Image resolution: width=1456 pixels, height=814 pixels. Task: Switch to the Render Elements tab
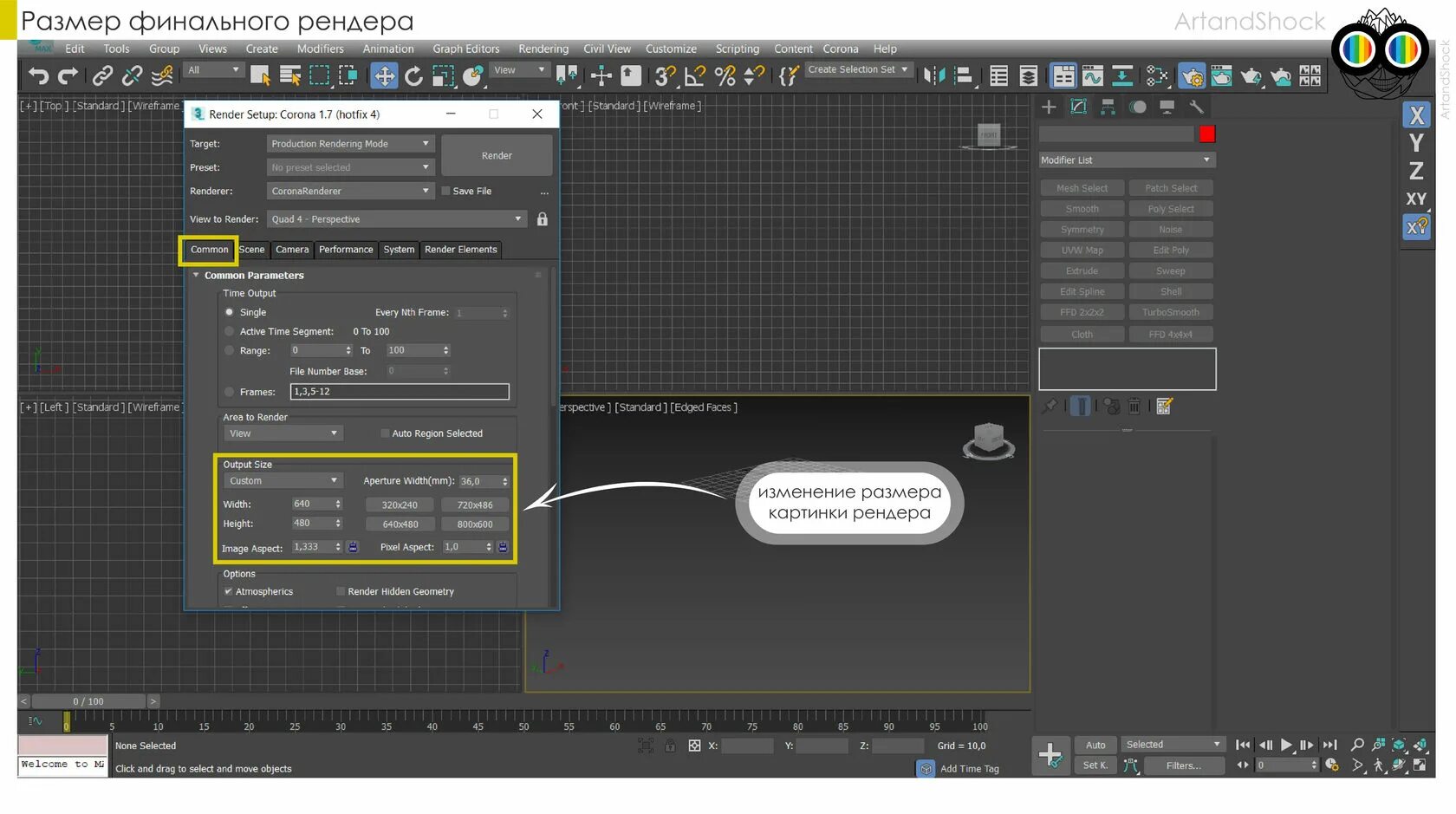(461, 250)
